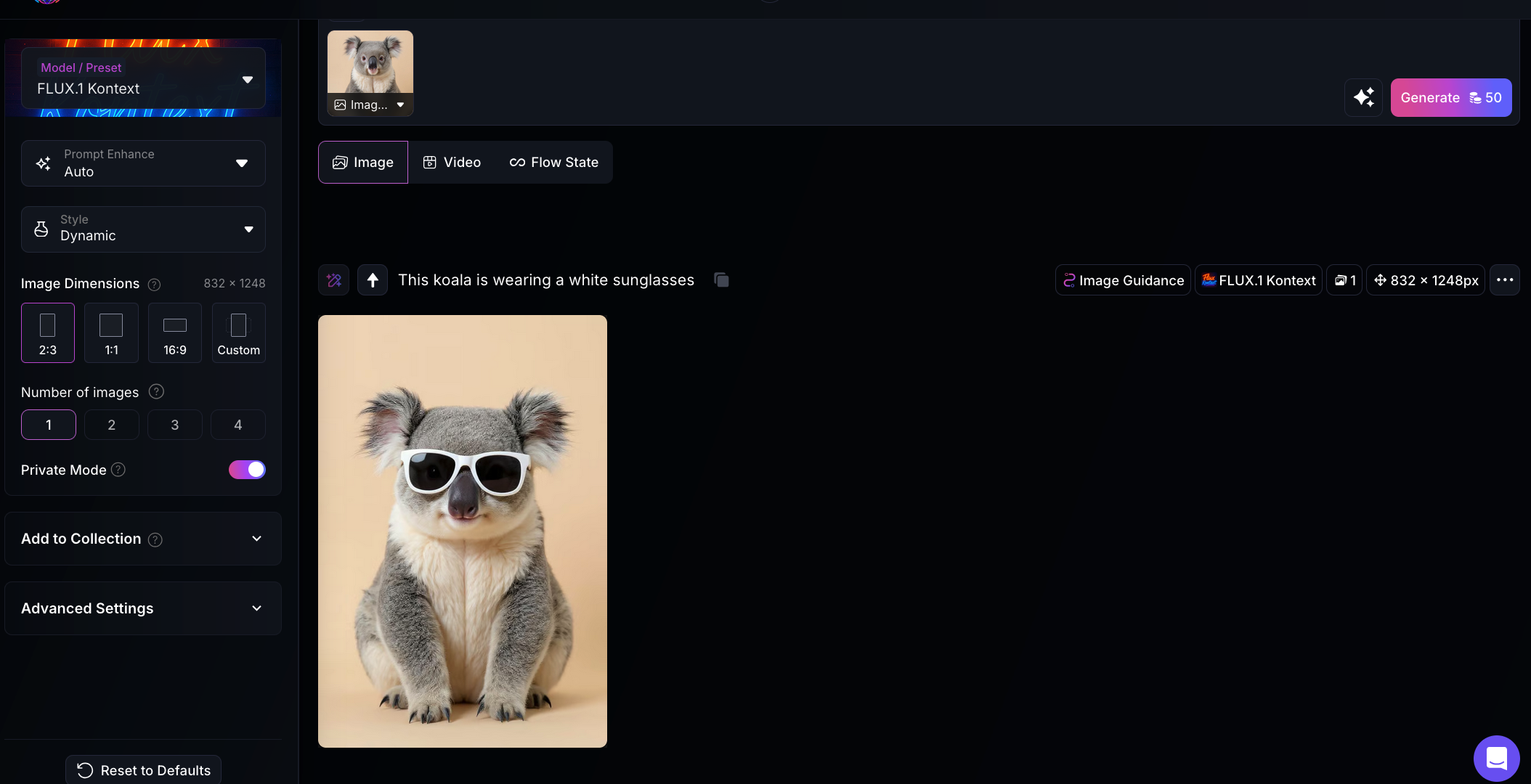Open the Prompt Enhance dropdown
1531x784 pixels.
tap(143, 163)
